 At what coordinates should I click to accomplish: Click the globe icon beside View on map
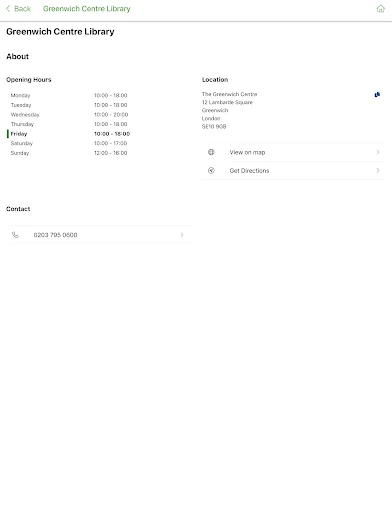tap(211, 152)
